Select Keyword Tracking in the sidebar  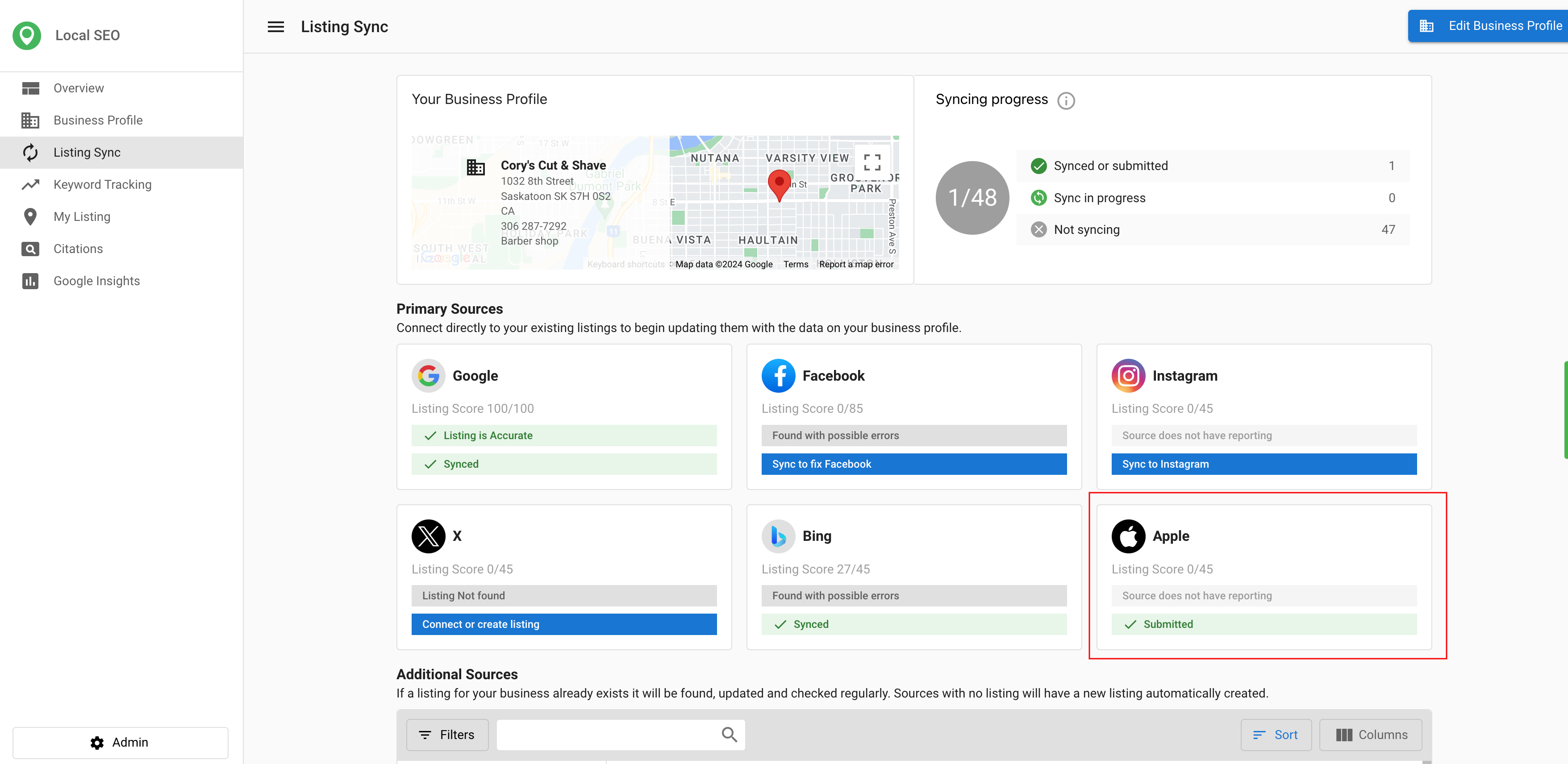click(122, 185)
